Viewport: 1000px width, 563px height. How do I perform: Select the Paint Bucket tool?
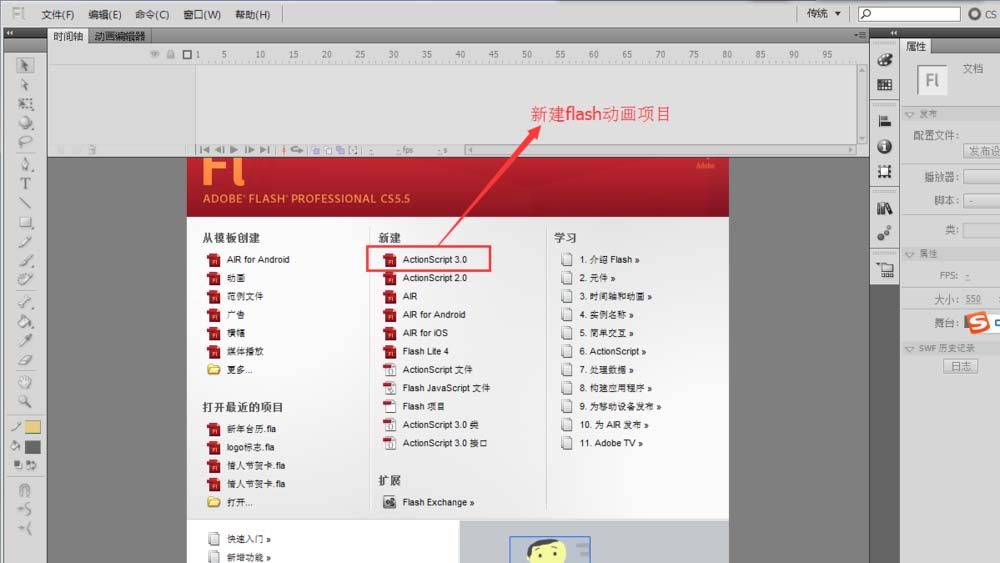click(x=25, y=321)
